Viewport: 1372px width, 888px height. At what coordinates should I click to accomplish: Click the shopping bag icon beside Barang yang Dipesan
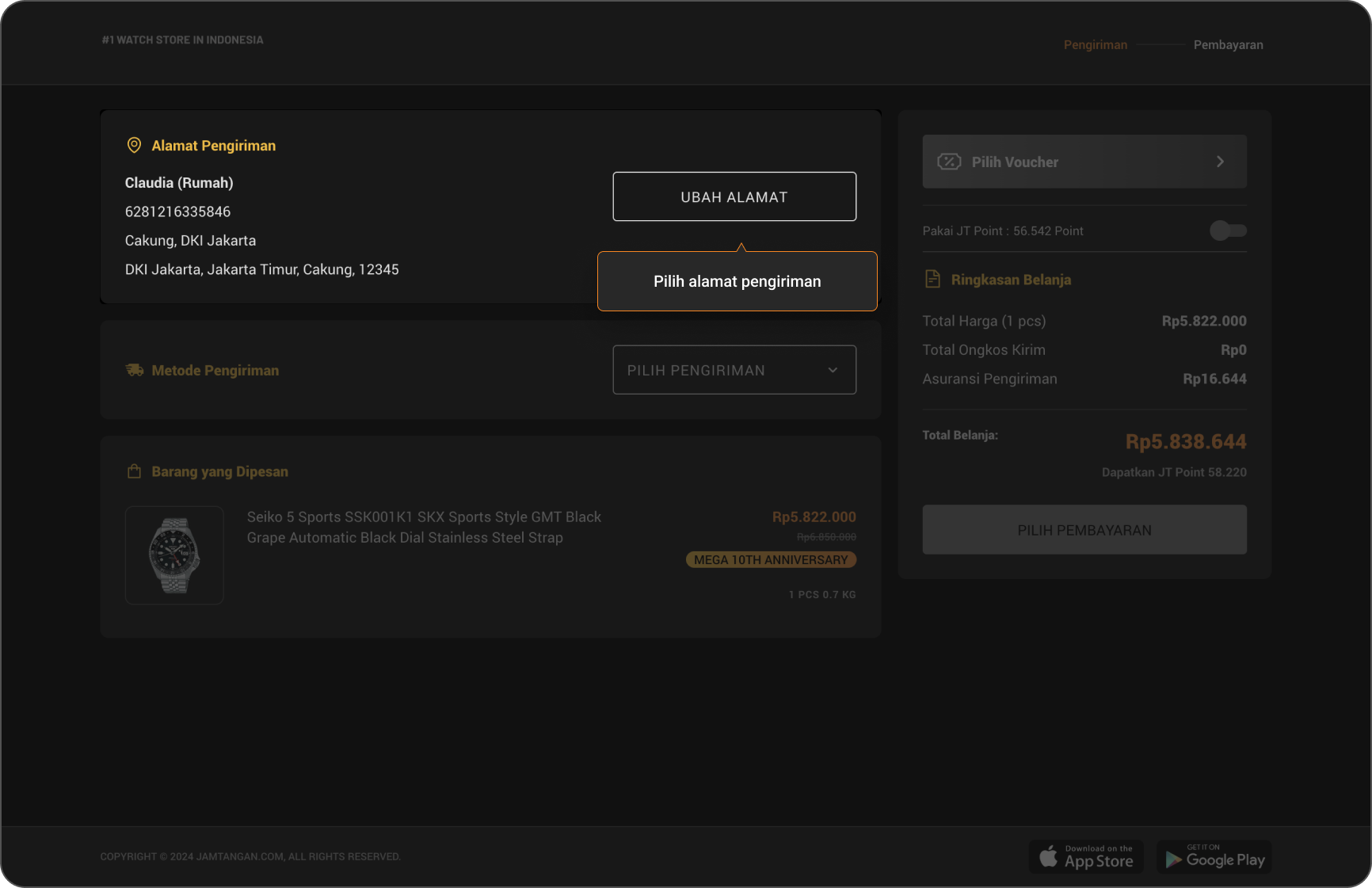134,471
